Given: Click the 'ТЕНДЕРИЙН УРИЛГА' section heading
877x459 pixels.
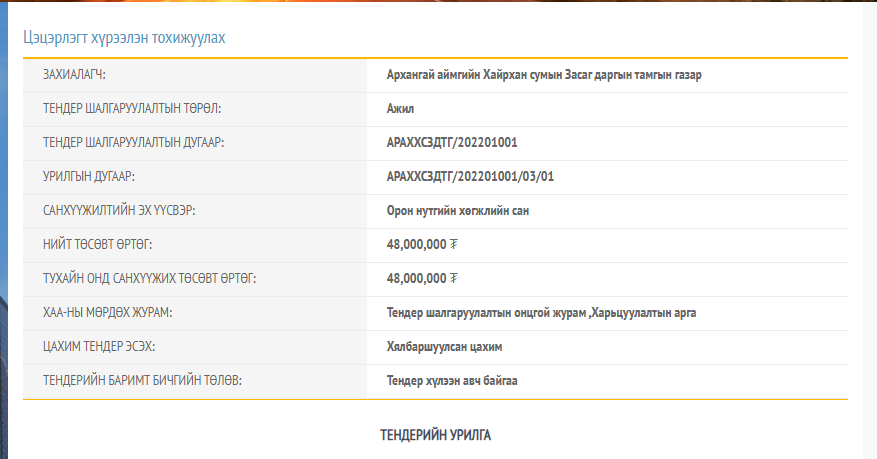Looking at the screenshot, I should 435,435.
